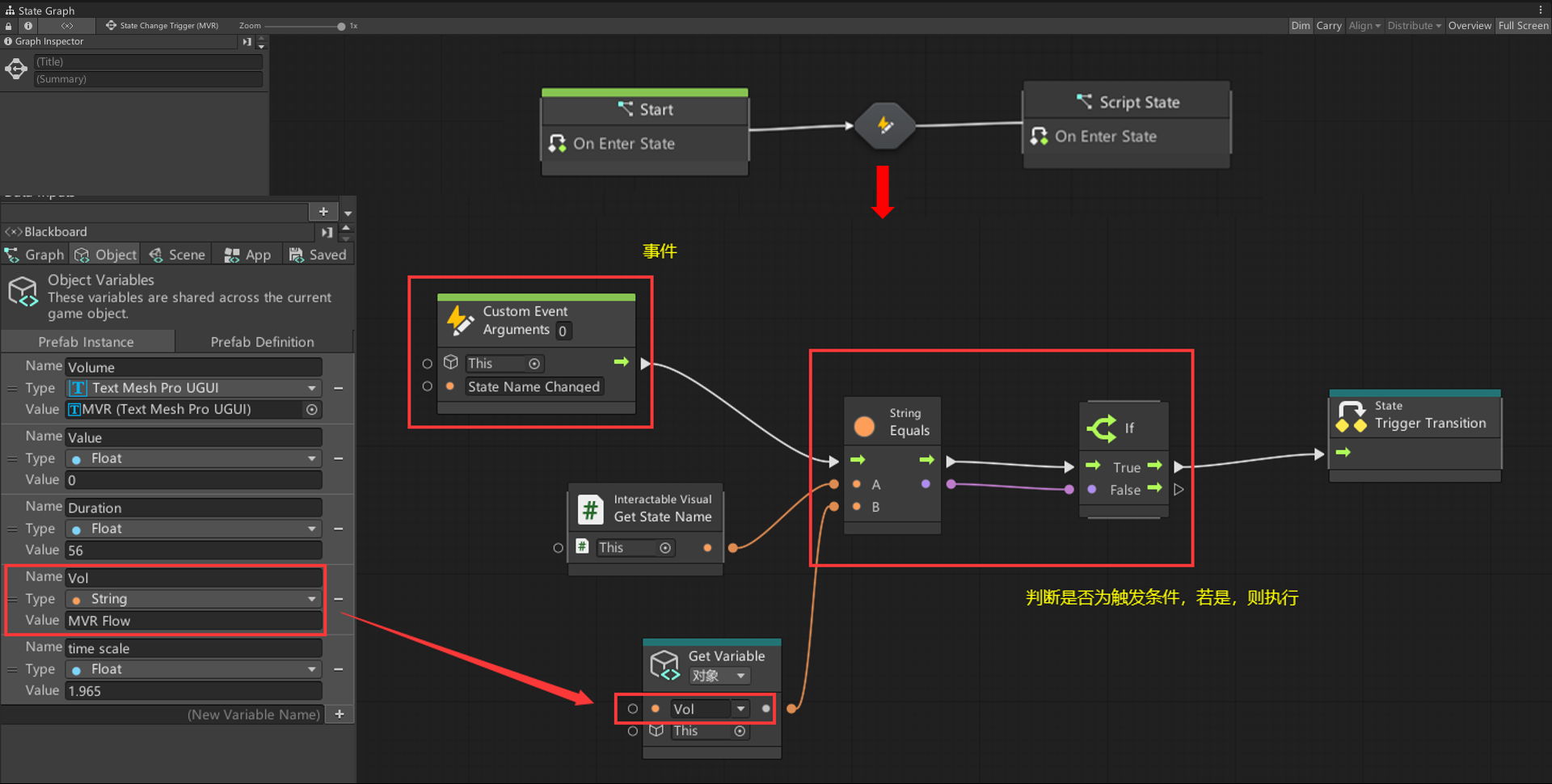This screenshot has height=784, width=1552.
Task: Enable Full Screen mode
Action: (x=1523, y=26)
